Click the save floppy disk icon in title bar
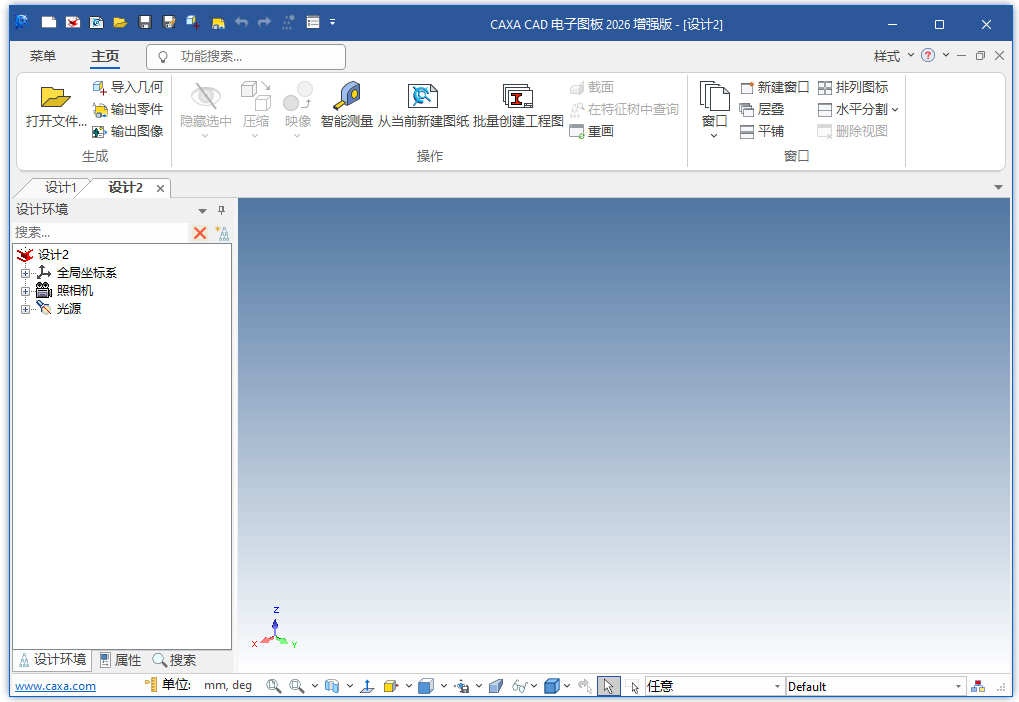The width and height of the screenshot is (1019, 702). click(145, 23)
